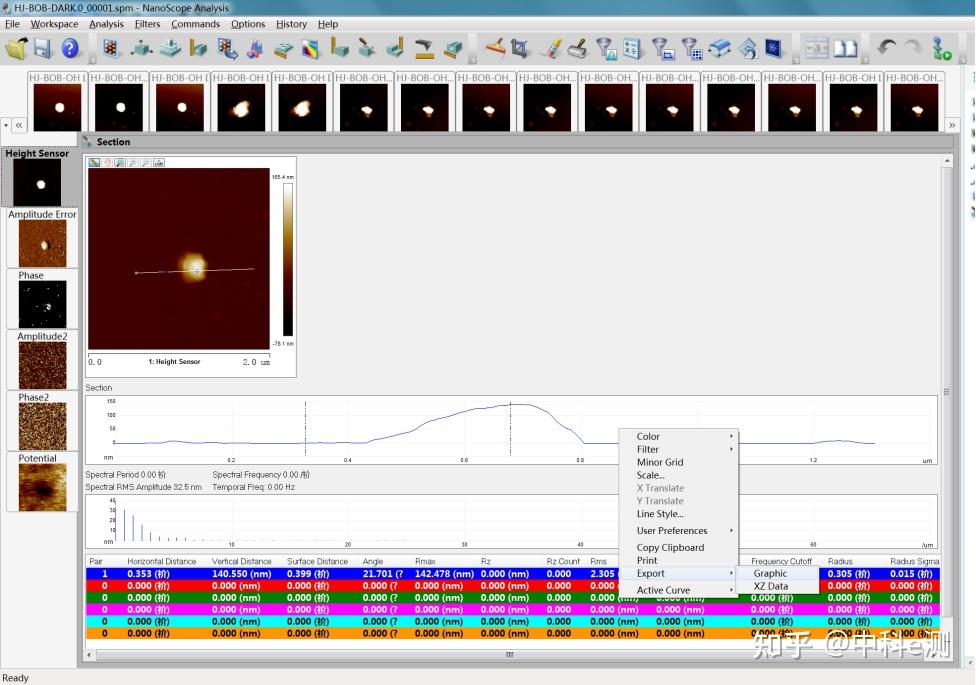Viewport: 976px width, 685px height.
Task: Select the Potential channel thumbnail
Action: click(x=42, y=486)
